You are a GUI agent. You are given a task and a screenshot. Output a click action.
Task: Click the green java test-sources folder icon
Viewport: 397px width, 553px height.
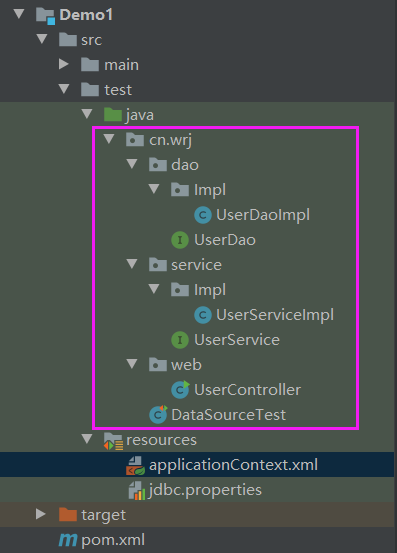pos(113,115)
